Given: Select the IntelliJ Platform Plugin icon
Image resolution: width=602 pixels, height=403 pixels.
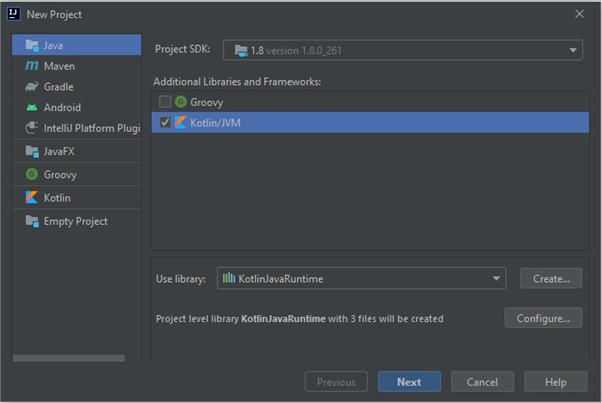Looking at the screenshot, I should click(30, 128).
